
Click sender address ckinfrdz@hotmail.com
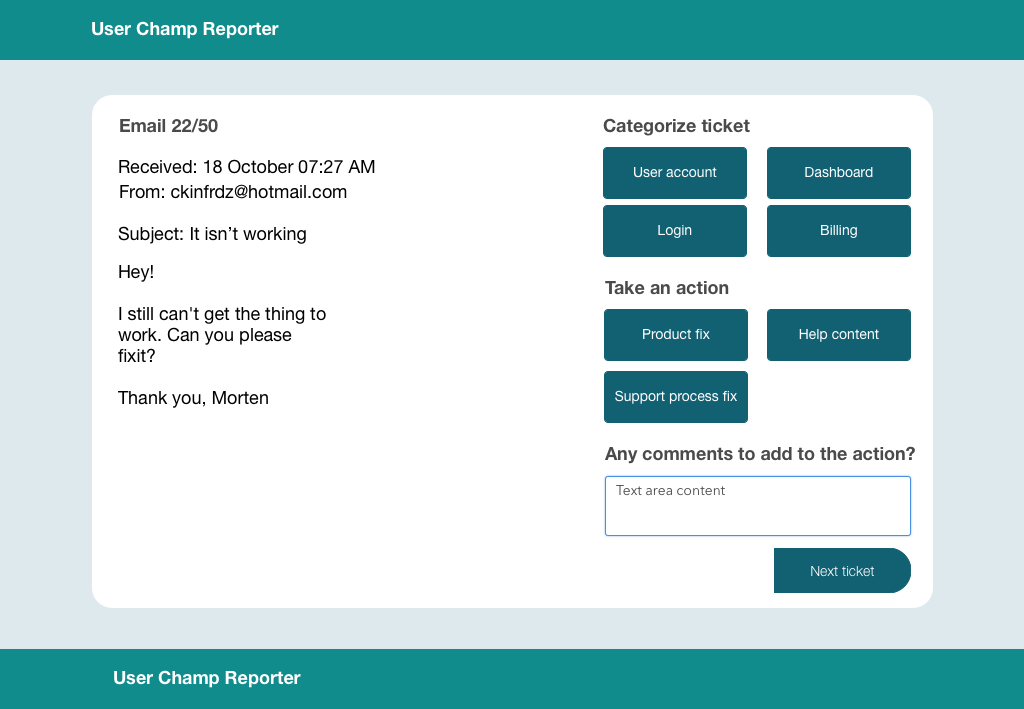[259, 192]
